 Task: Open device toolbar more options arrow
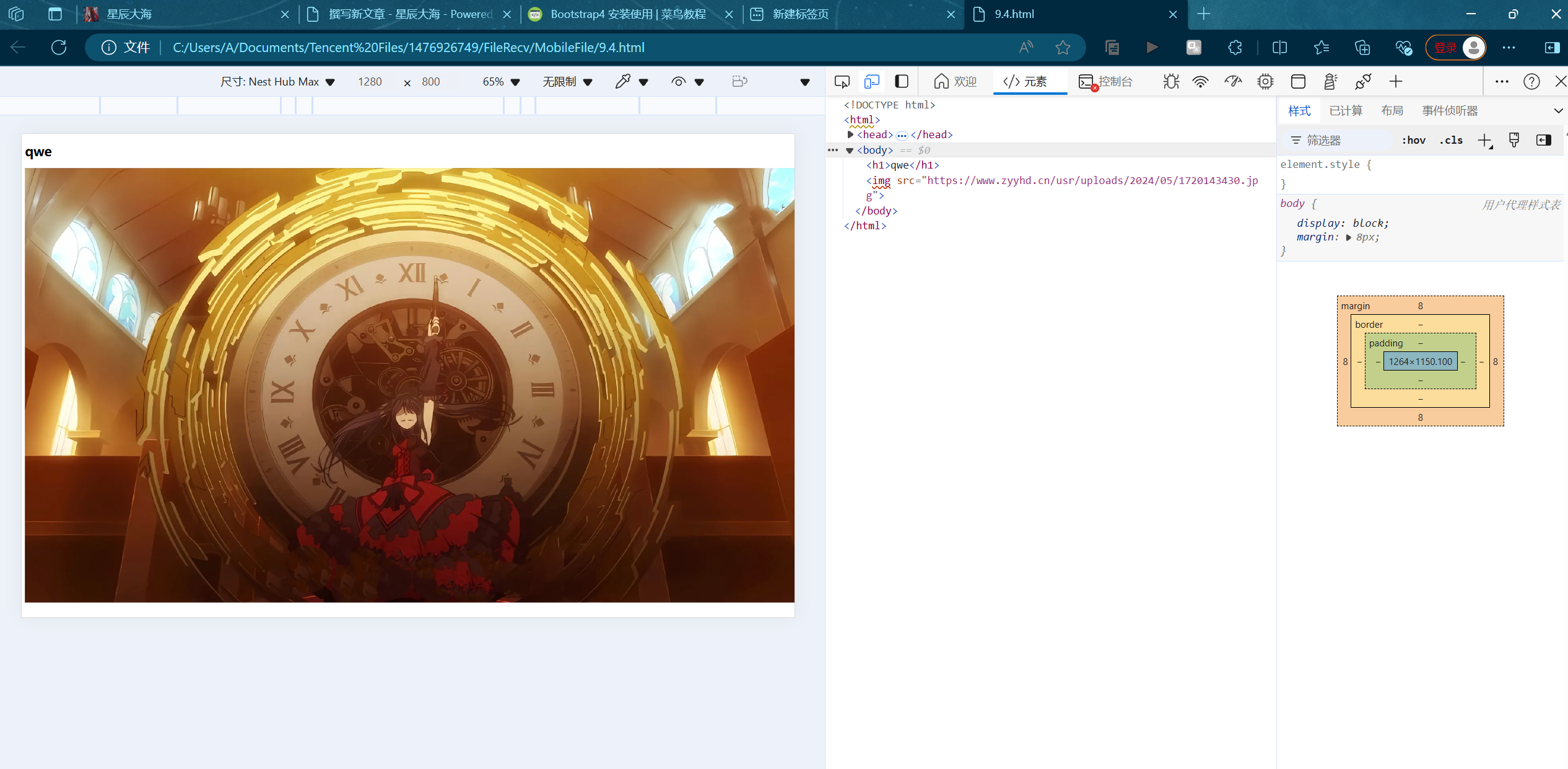[805, 82]
